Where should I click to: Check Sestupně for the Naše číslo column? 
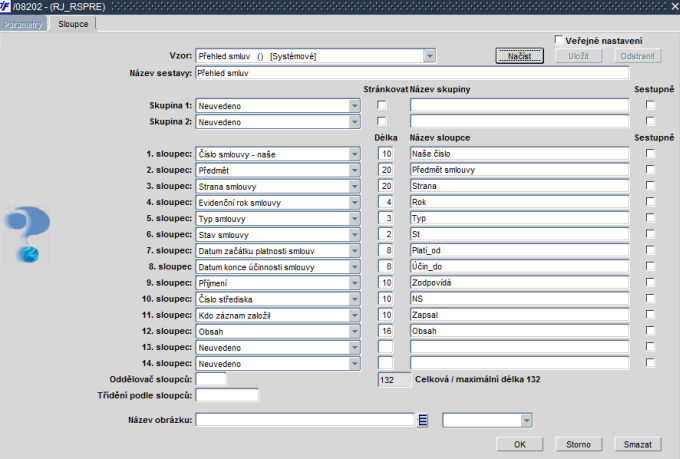click(x=650, y=153)
